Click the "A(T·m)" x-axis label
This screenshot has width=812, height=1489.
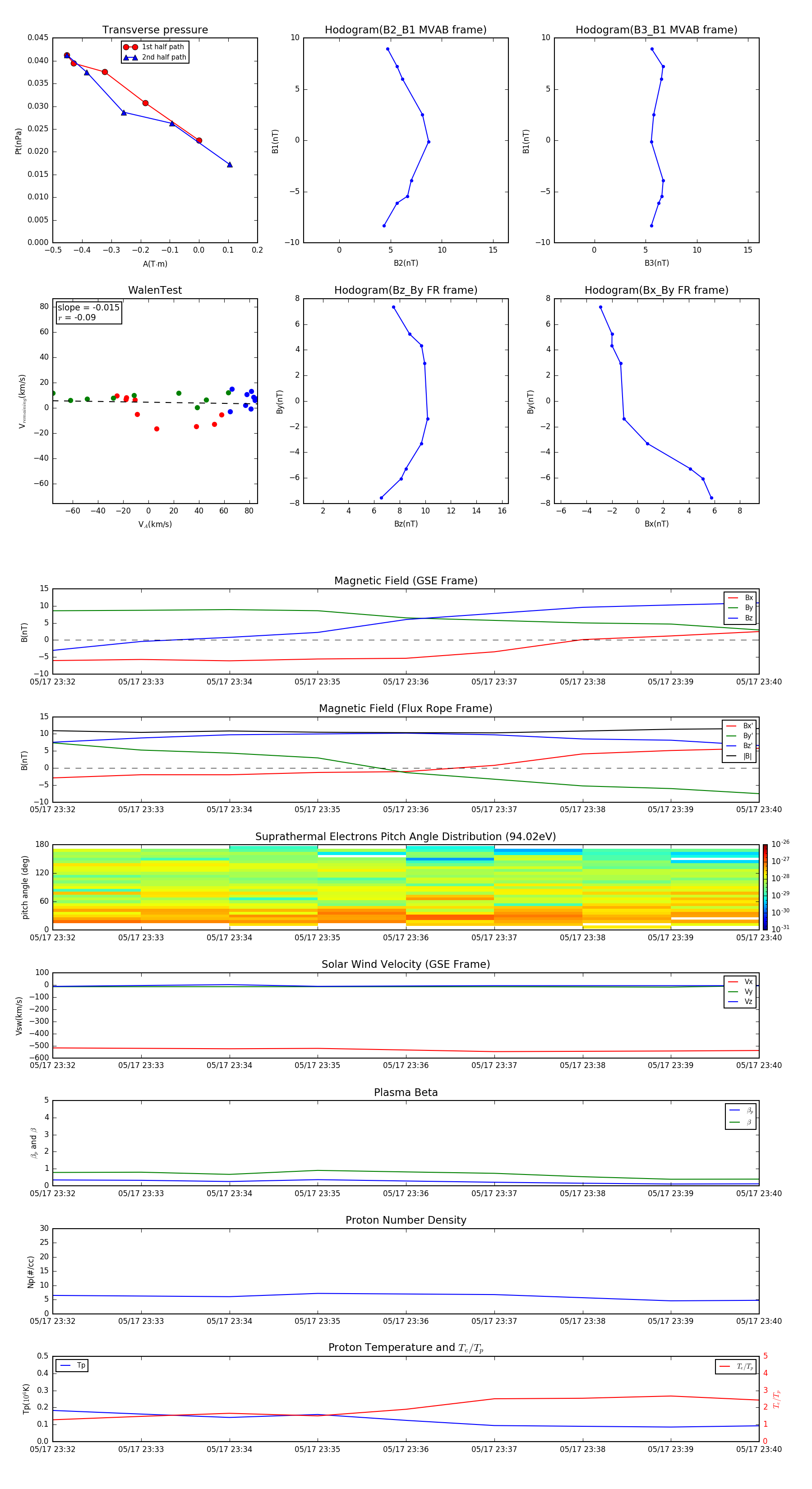tap(155, 264)
